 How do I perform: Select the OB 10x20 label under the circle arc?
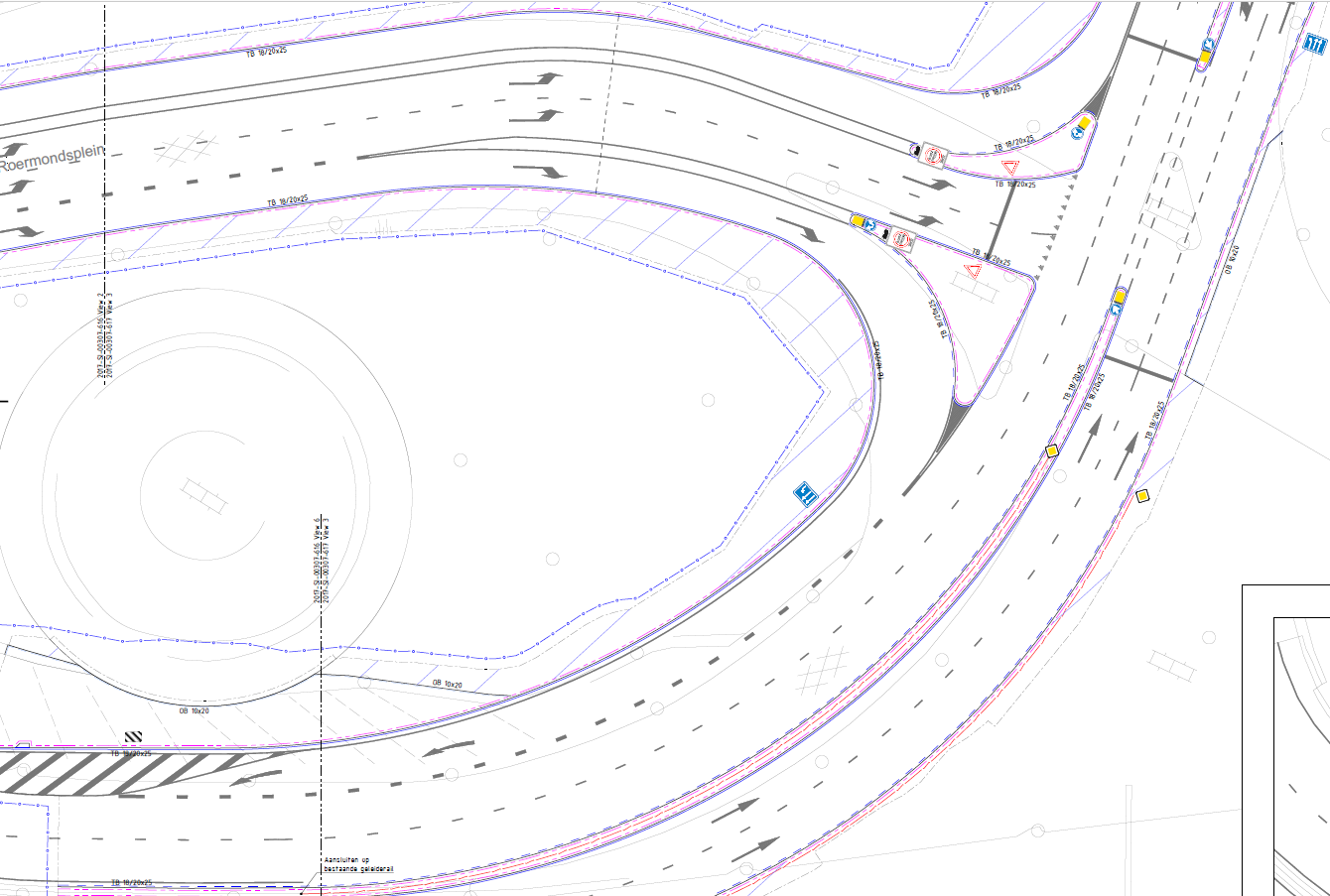194,710
